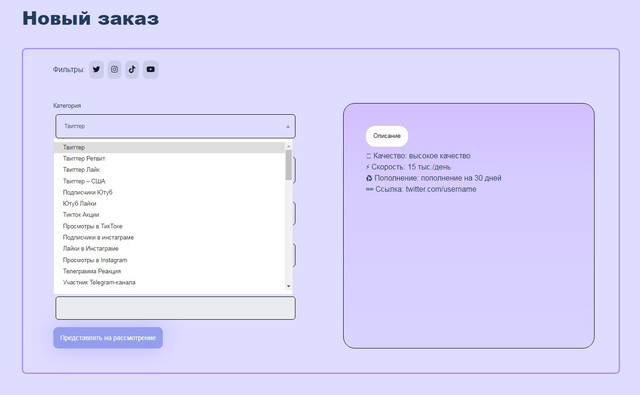Pick the Твиттер – США option
This screenshot has width=640, height=395.
169,181
